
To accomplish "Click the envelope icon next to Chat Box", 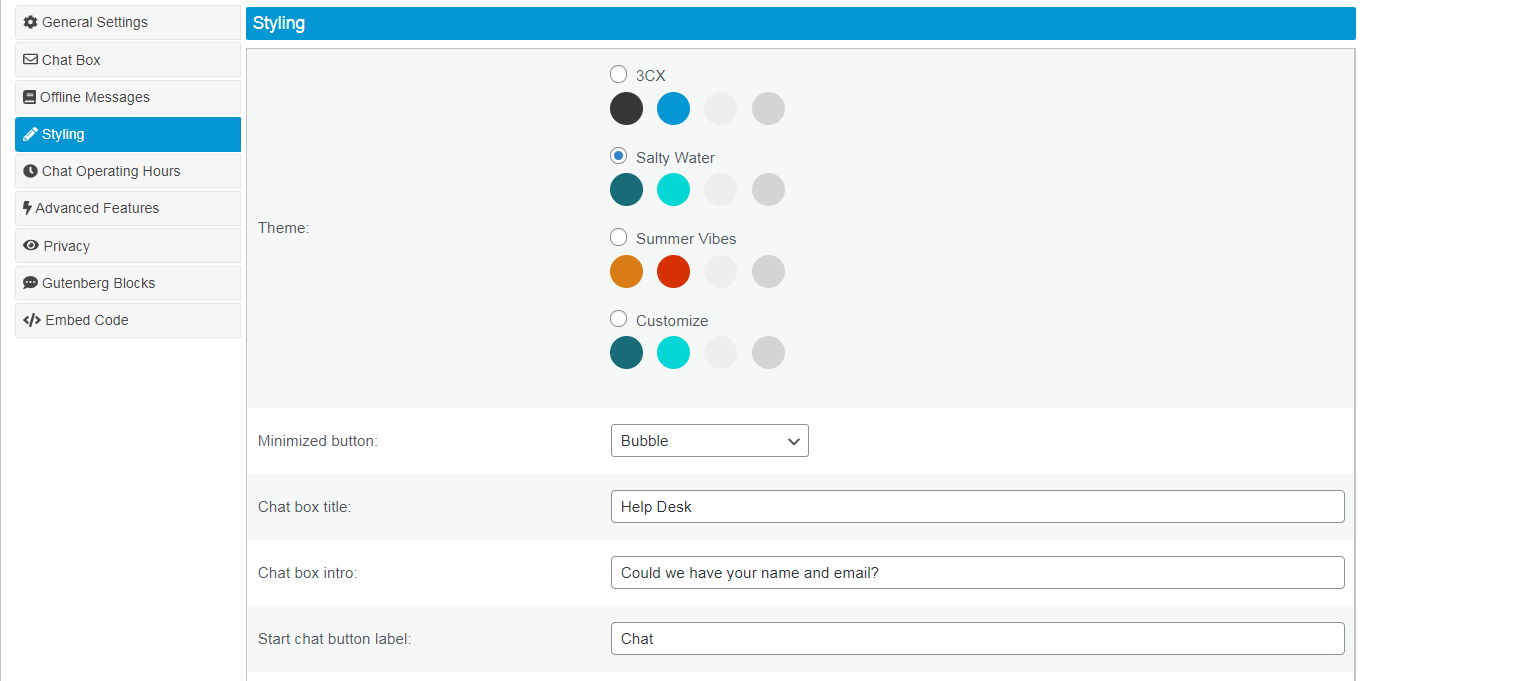I will coord(30,60).
